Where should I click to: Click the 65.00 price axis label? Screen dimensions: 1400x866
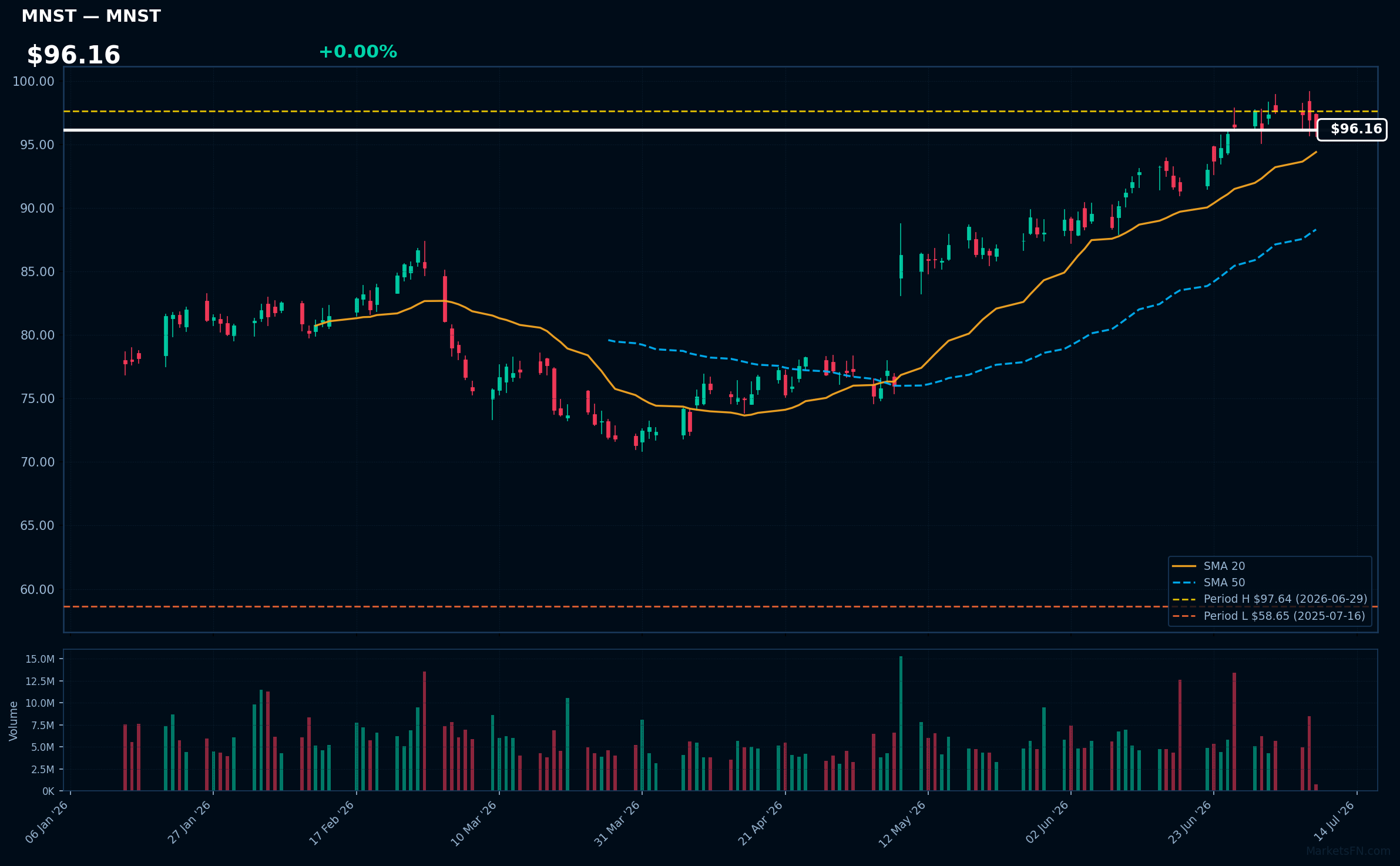[x=37, y=525]
